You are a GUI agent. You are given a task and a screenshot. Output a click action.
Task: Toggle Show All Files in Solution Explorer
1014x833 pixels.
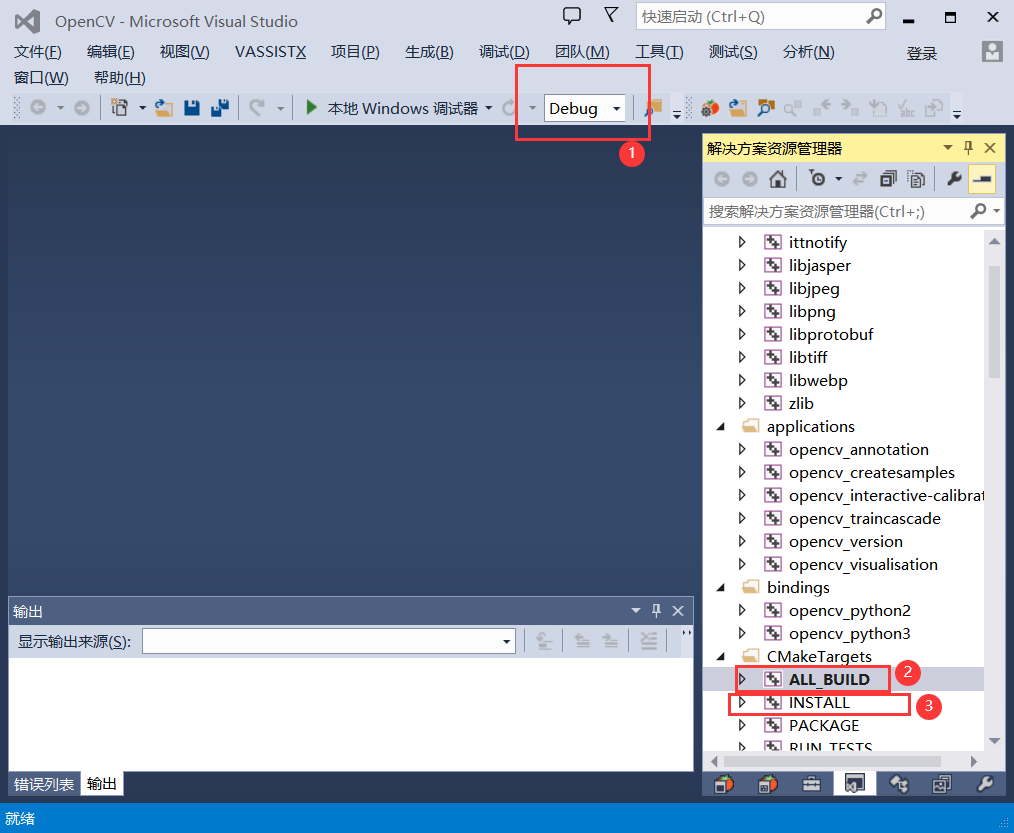(x=887, y=178)
